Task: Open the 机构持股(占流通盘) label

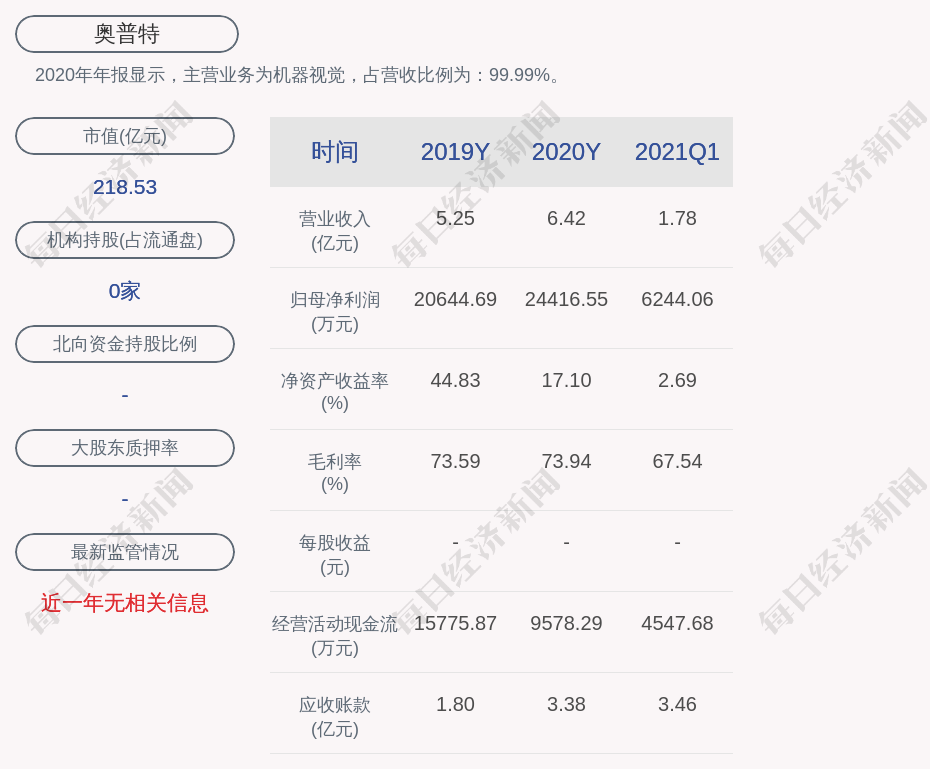Action: (125, 240)
